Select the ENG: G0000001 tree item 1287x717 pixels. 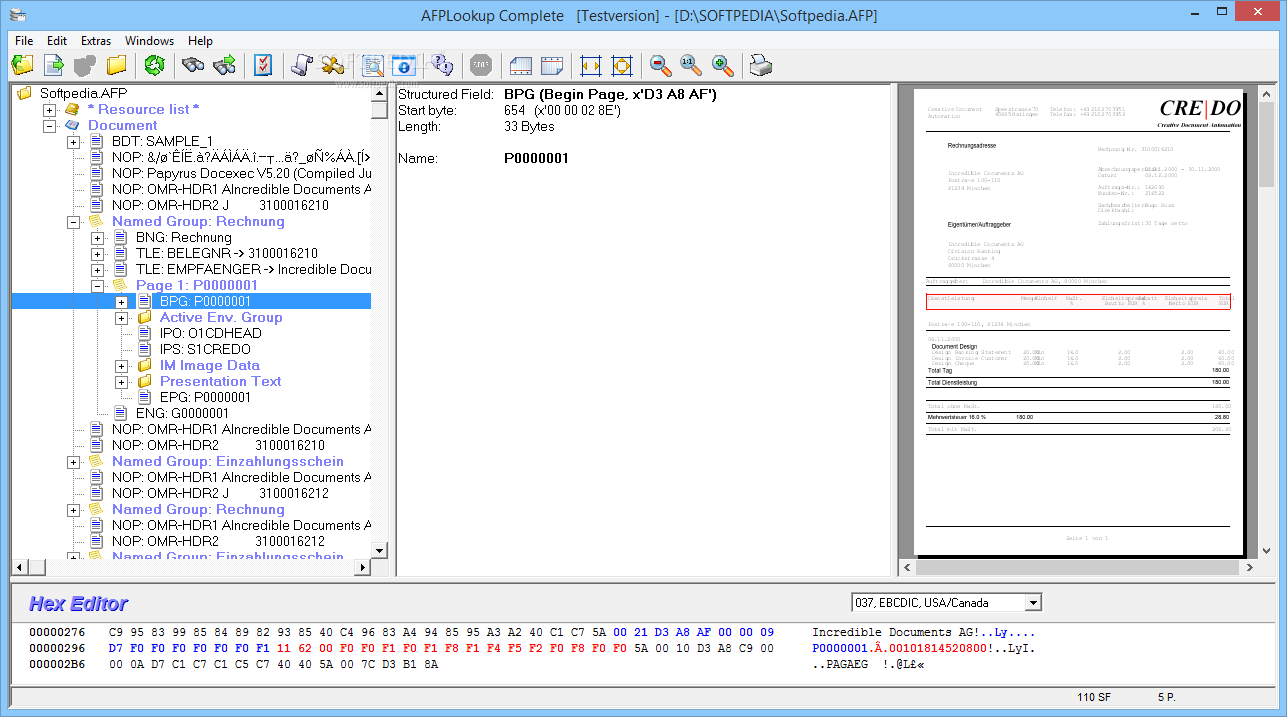coord(182,413)
